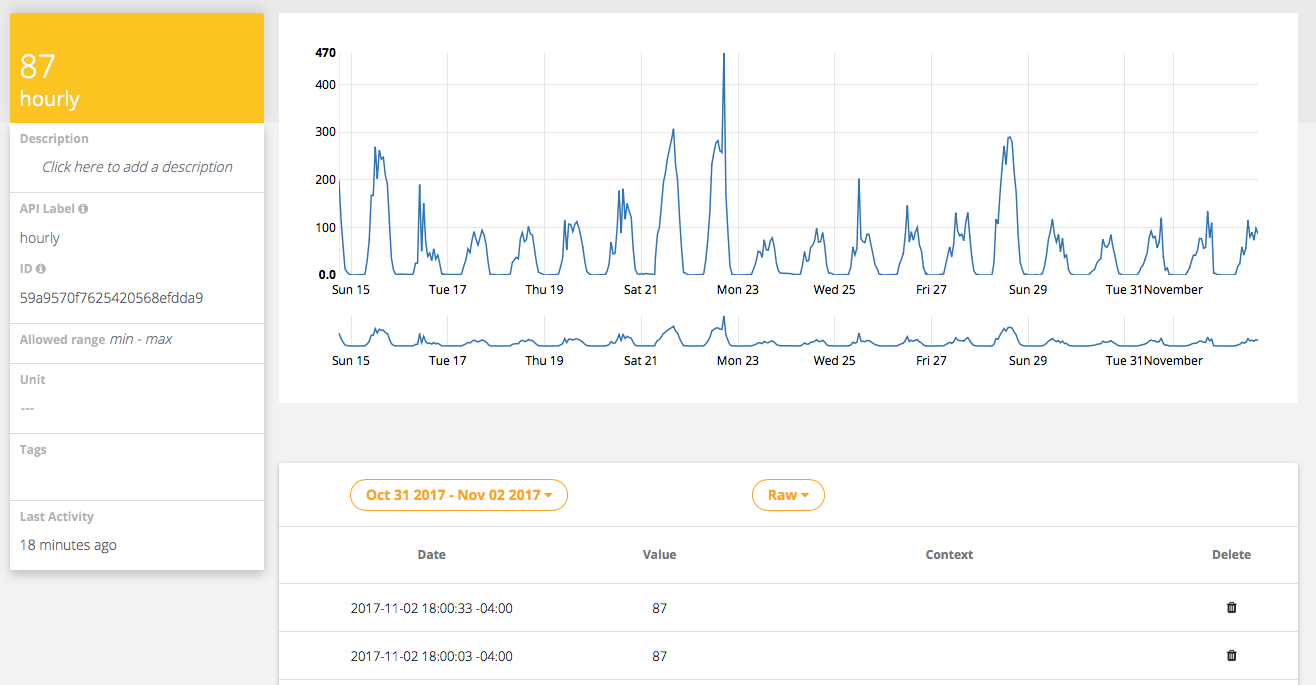Click the value 87 in the first row

tap(659, 608)
